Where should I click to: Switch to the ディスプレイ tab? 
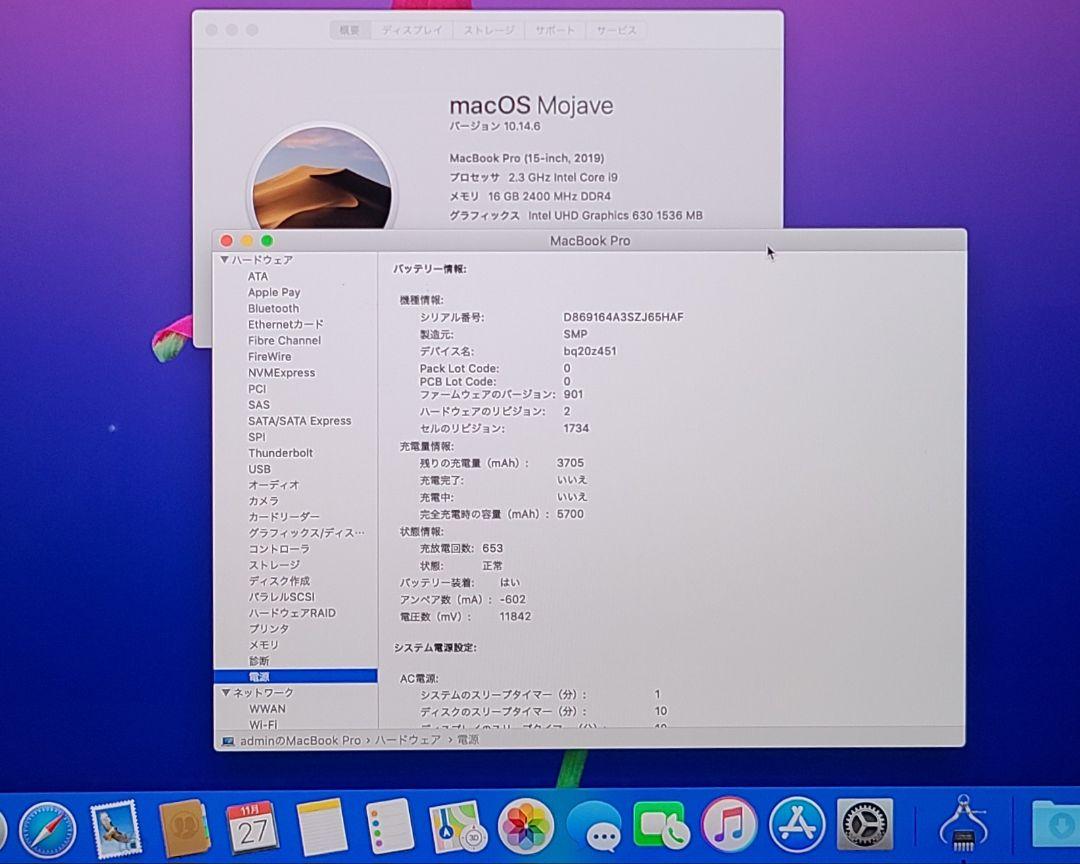coord(412,30)
